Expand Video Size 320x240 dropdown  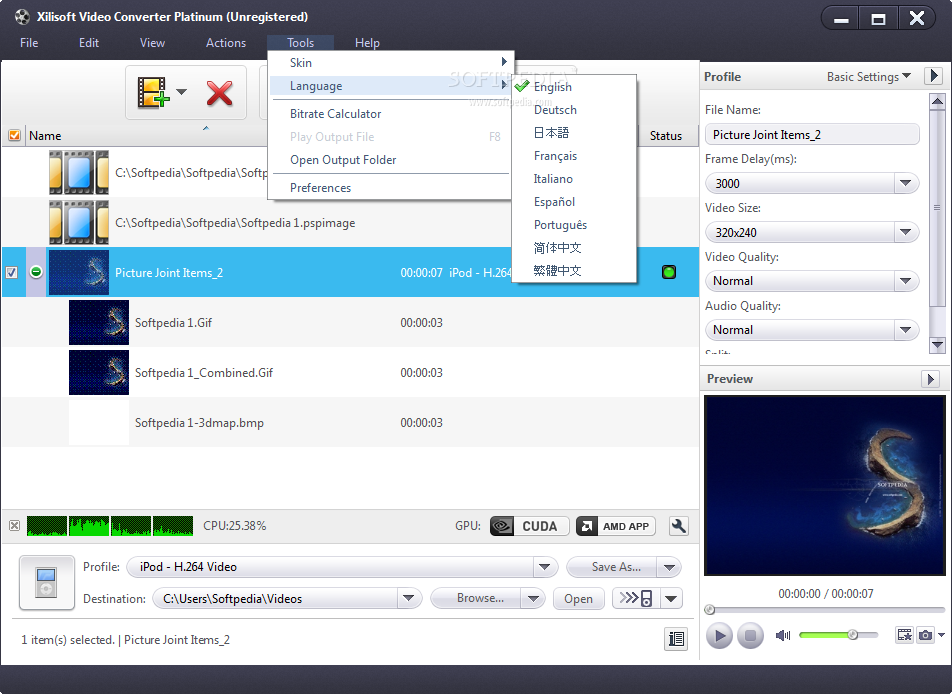(905, 232)
